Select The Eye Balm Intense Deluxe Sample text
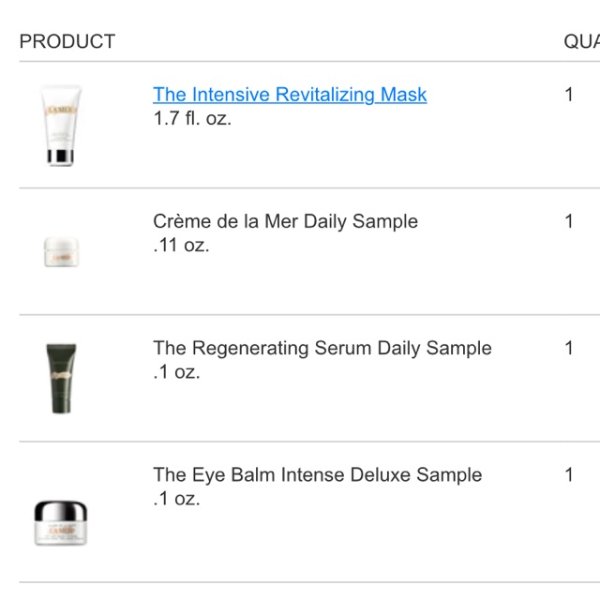 pyautogui.click(x=317, y=475)
